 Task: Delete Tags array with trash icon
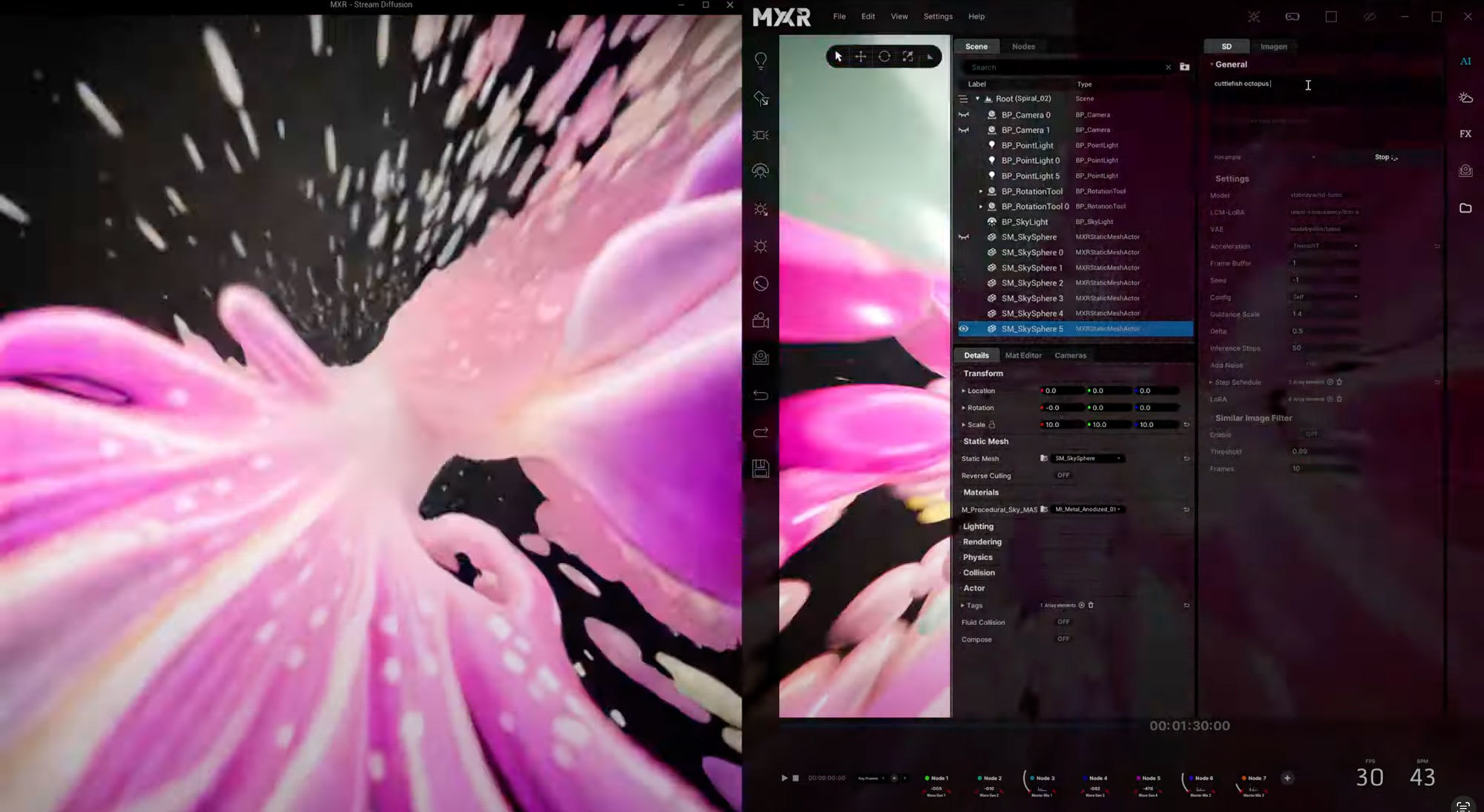[1091, 605]
